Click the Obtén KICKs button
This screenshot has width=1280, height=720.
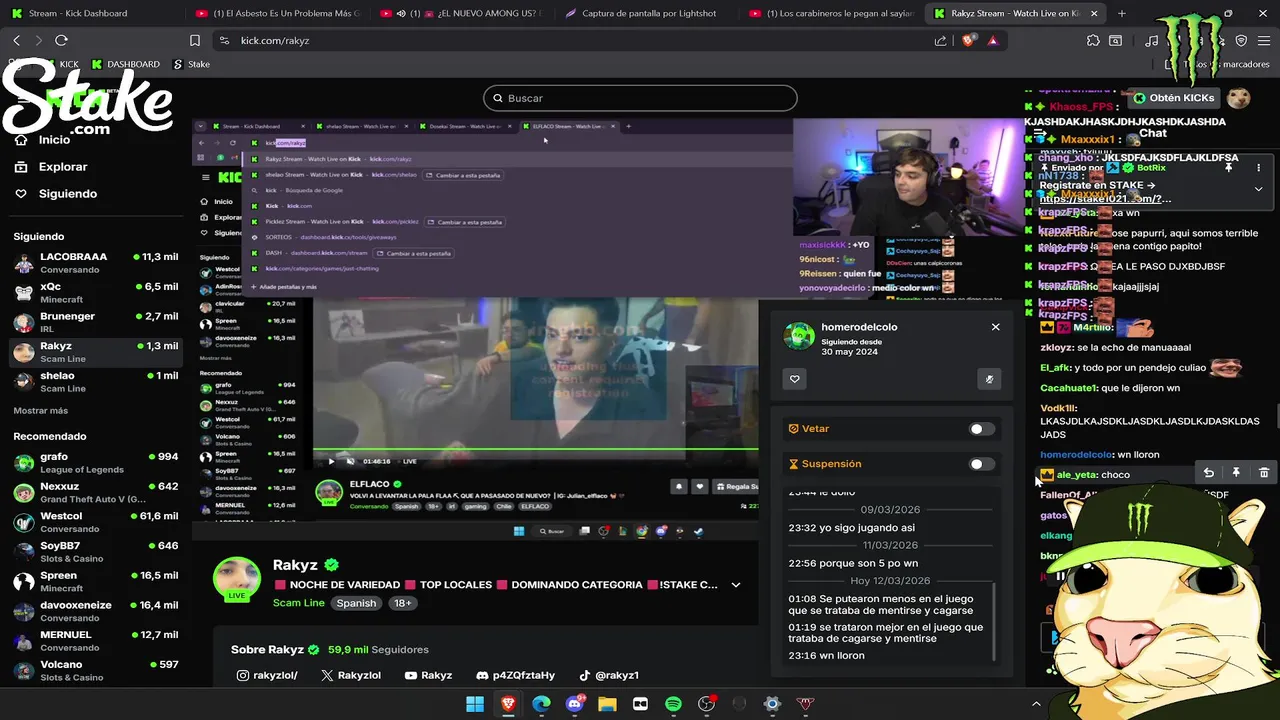point(1173,98)
